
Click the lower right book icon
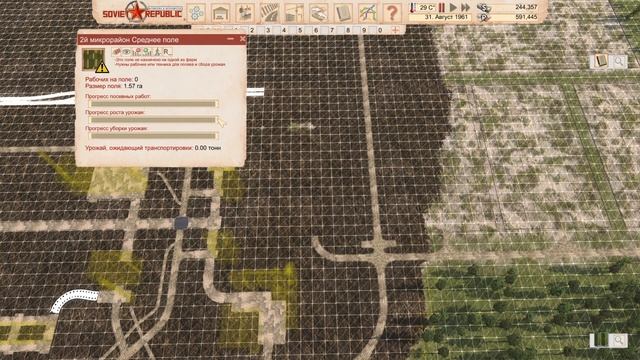coord(600,340)
